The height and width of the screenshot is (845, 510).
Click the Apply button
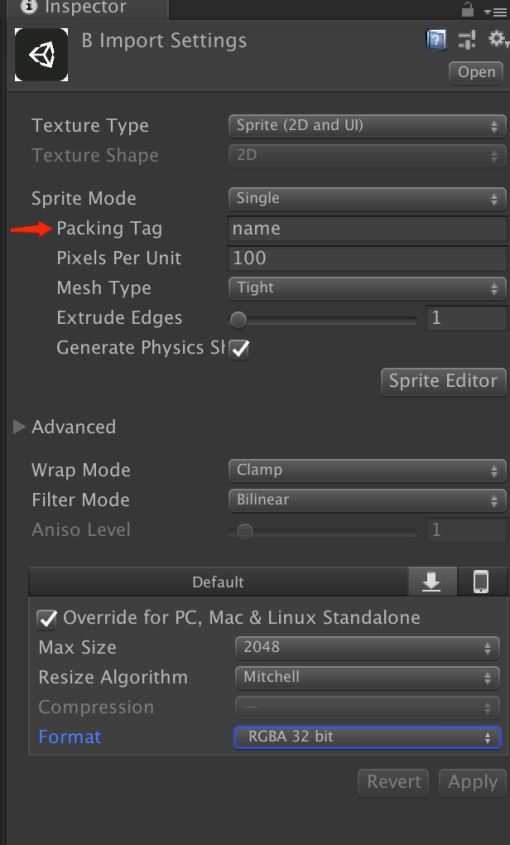473,782
